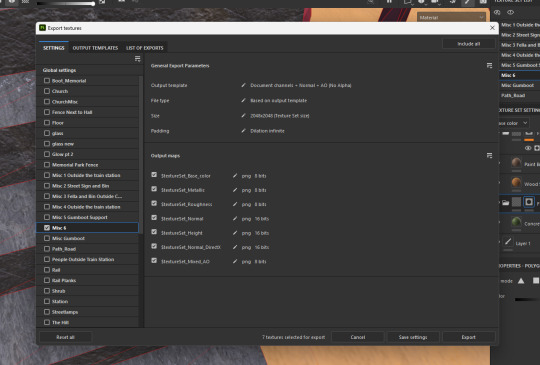Screen dimensions: 540x365
Task: Click the Reset all button
Action: click(x=65, y=337)
